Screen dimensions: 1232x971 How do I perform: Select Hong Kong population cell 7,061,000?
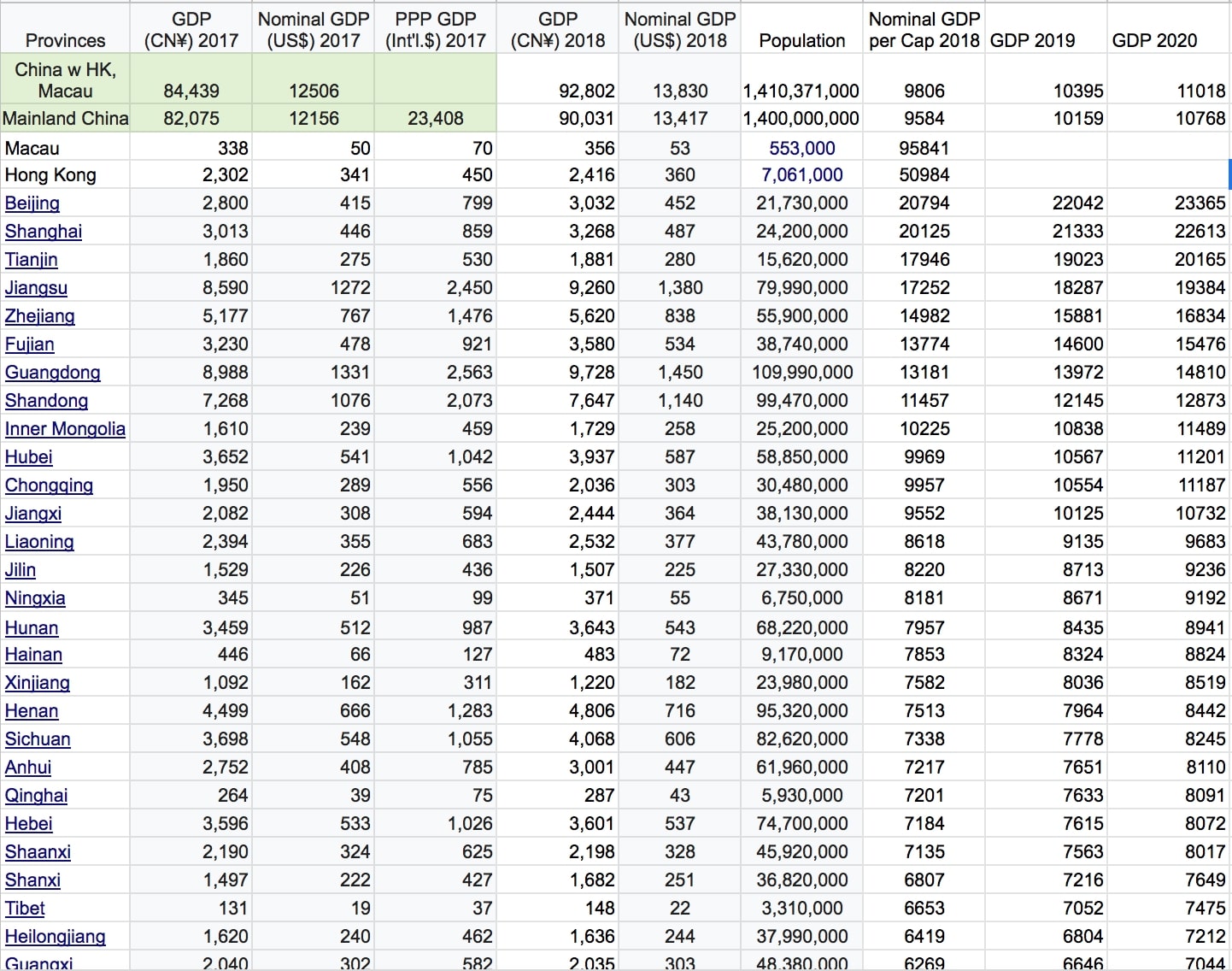801,175
